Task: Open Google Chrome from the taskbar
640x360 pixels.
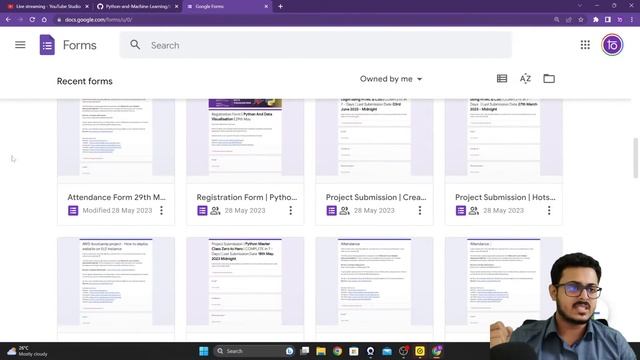Action: click(x=337, y=351)
